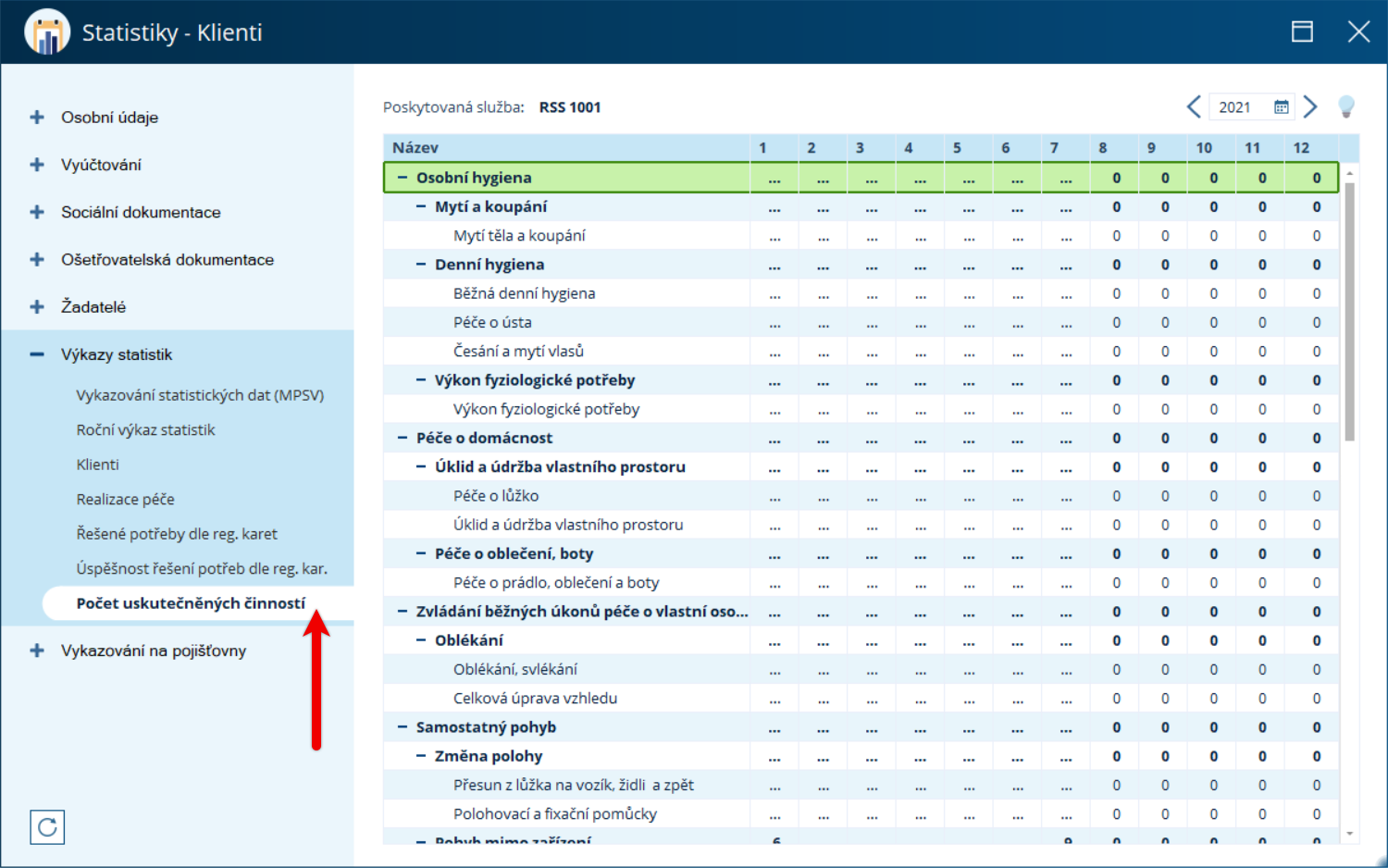Click the RSS 1001 service label

(570, 107)
